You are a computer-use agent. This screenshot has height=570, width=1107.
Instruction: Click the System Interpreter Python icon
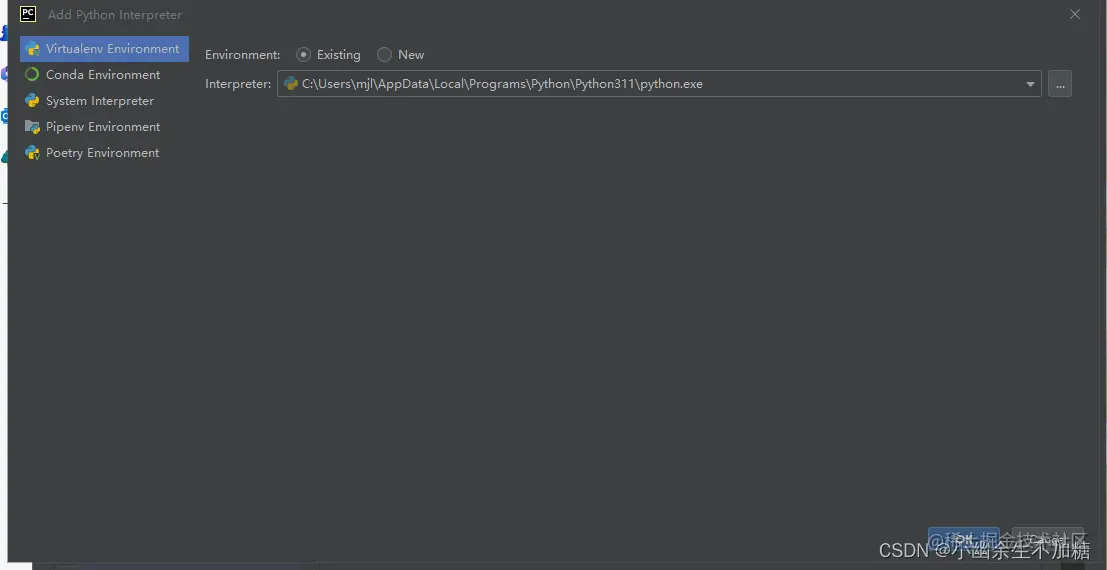(32, 100)
